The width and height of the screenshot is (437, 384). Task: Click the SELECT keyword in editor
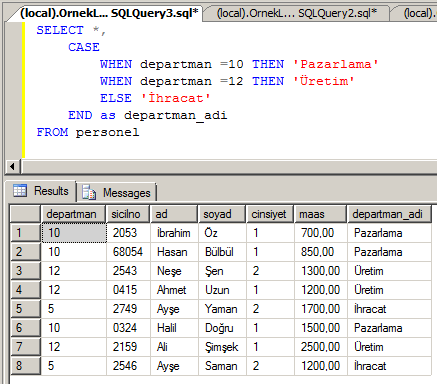(60, 30)
